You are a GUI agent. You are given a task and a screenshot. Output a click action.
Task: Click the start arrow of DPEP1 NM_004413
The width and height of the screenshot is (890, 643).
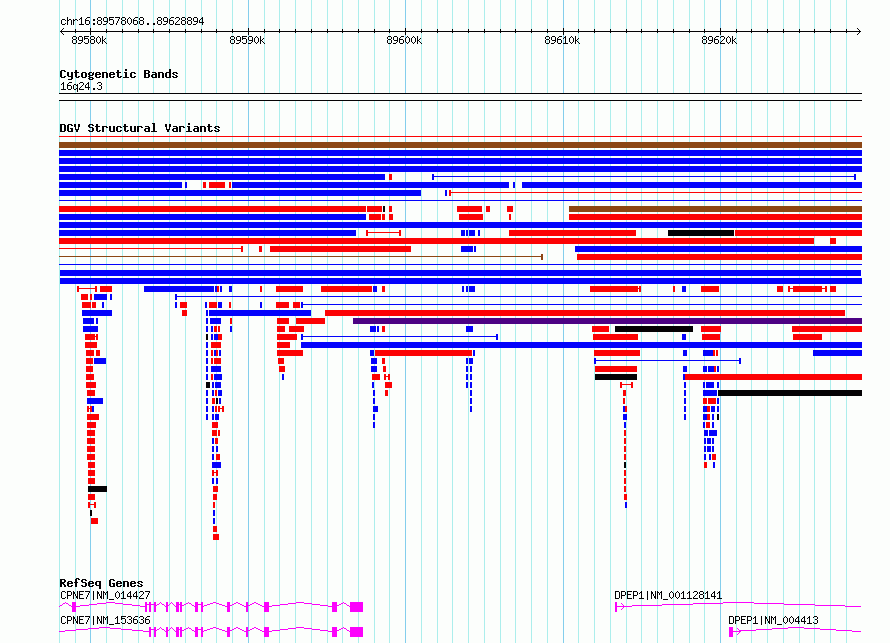click(734, 632)
